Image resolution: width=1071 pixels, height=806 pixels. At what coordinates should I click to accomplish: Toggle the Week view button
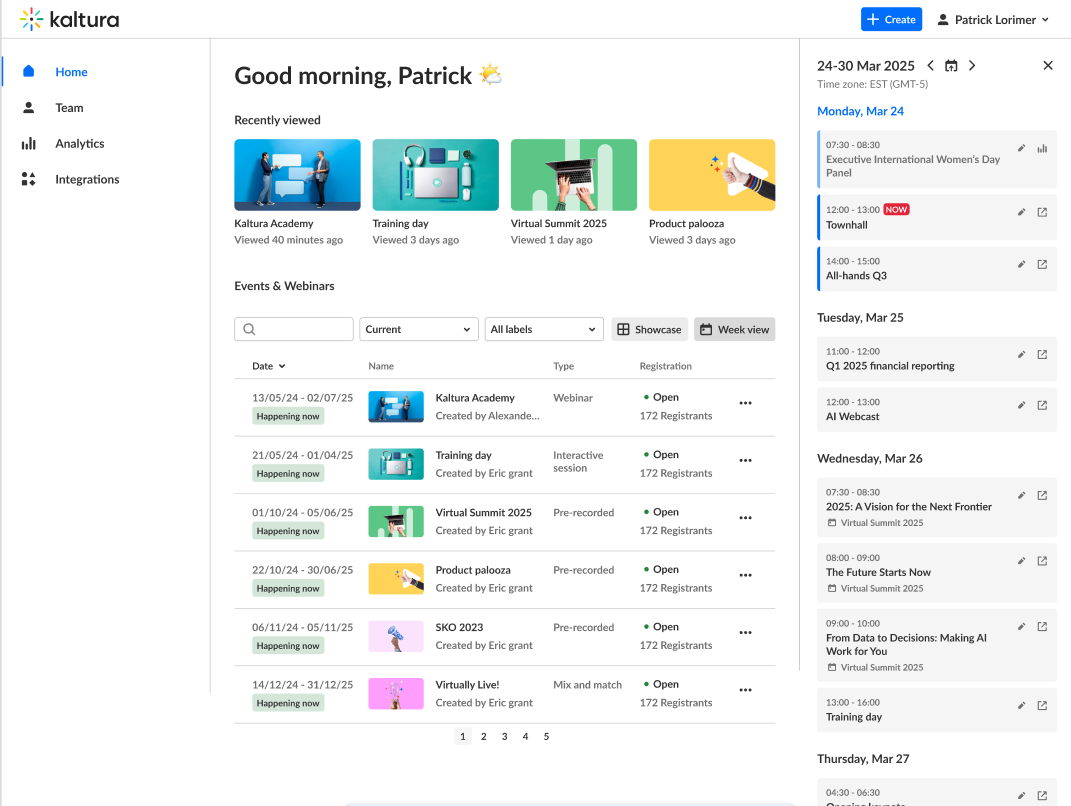coord(734,329)
